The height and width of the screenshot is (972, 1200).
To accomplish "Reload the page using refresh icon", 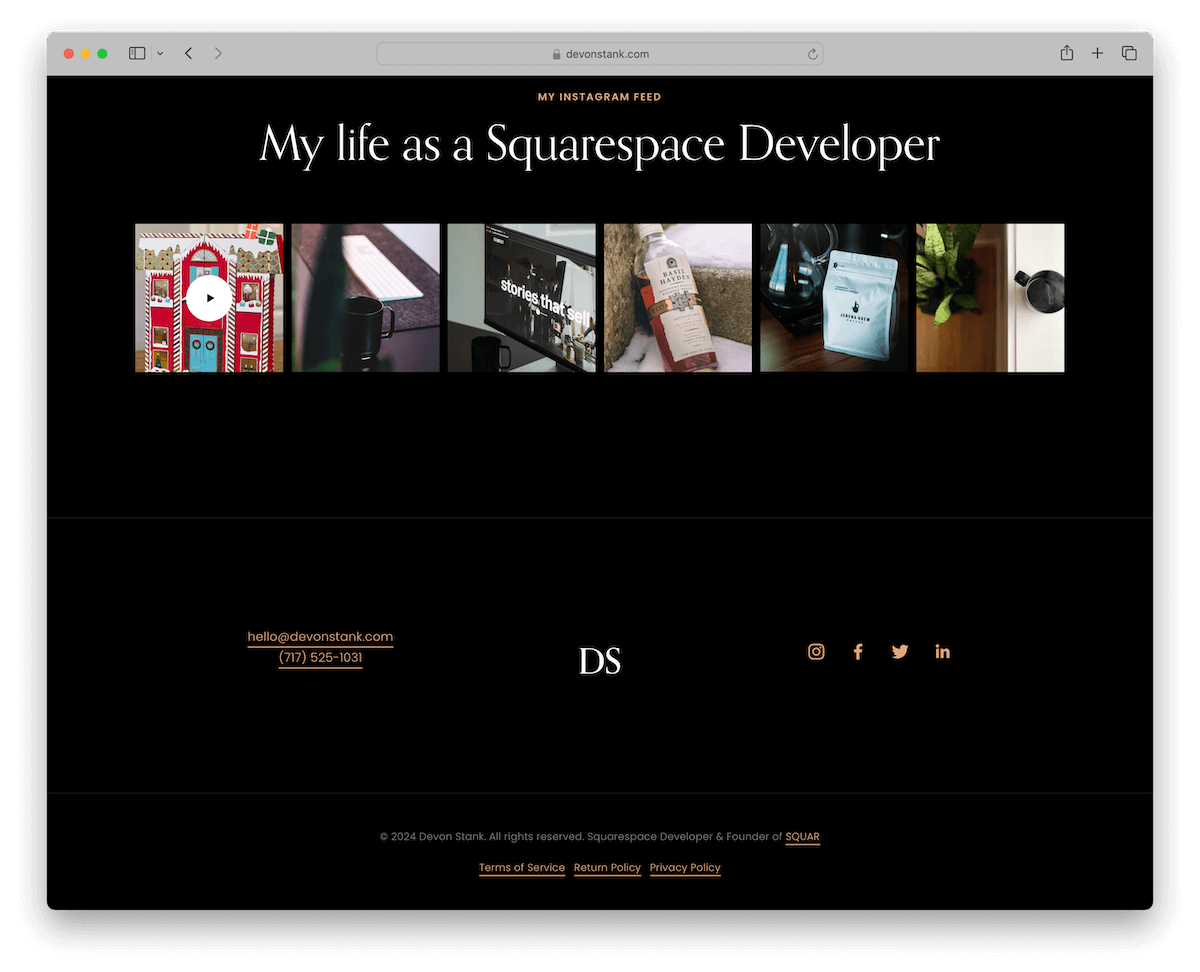I will pos(812,54).
